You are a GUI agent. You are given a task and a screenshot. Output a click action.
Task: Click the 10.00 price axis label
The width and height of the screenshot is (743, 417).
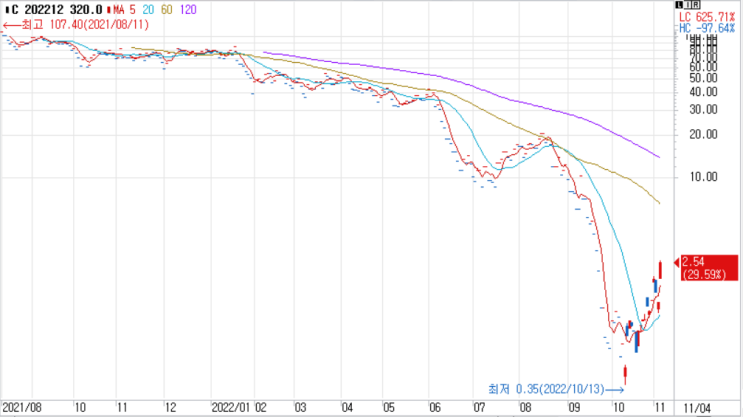tap(703, 177)
